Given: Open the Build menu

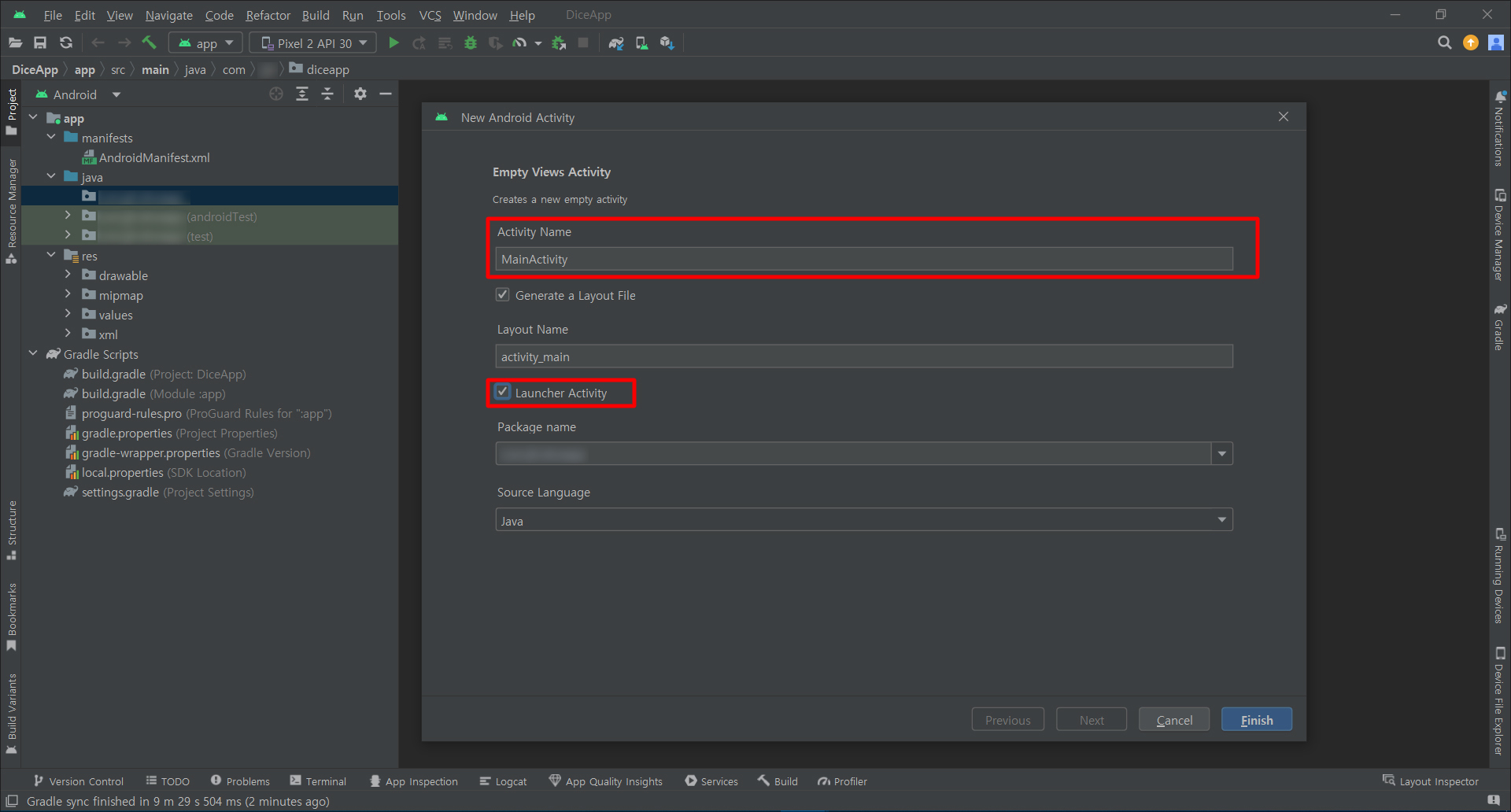Looking at the screenshot, I should (x=316, y=15).
